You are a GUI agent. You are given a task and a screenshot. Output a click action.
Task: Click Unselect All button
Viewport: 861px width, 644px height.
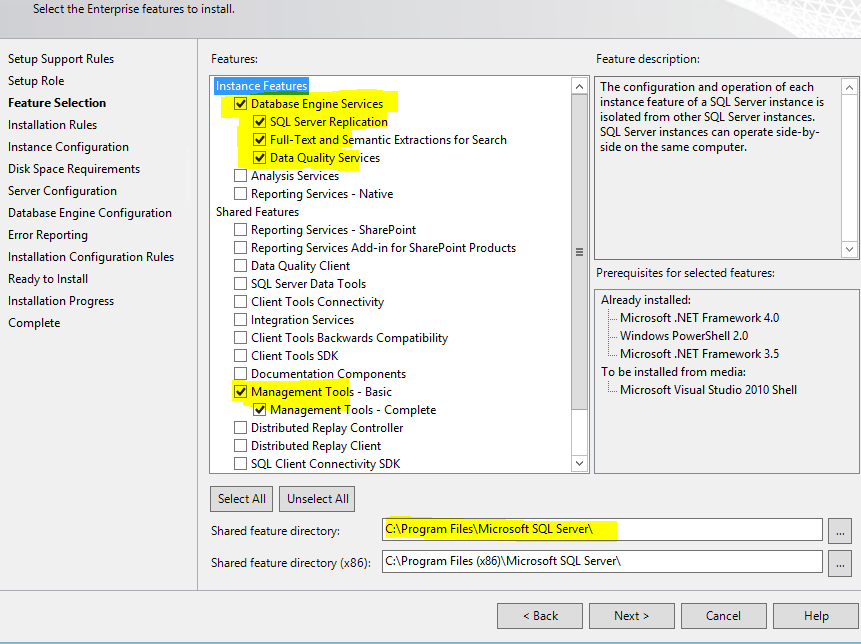317,499
